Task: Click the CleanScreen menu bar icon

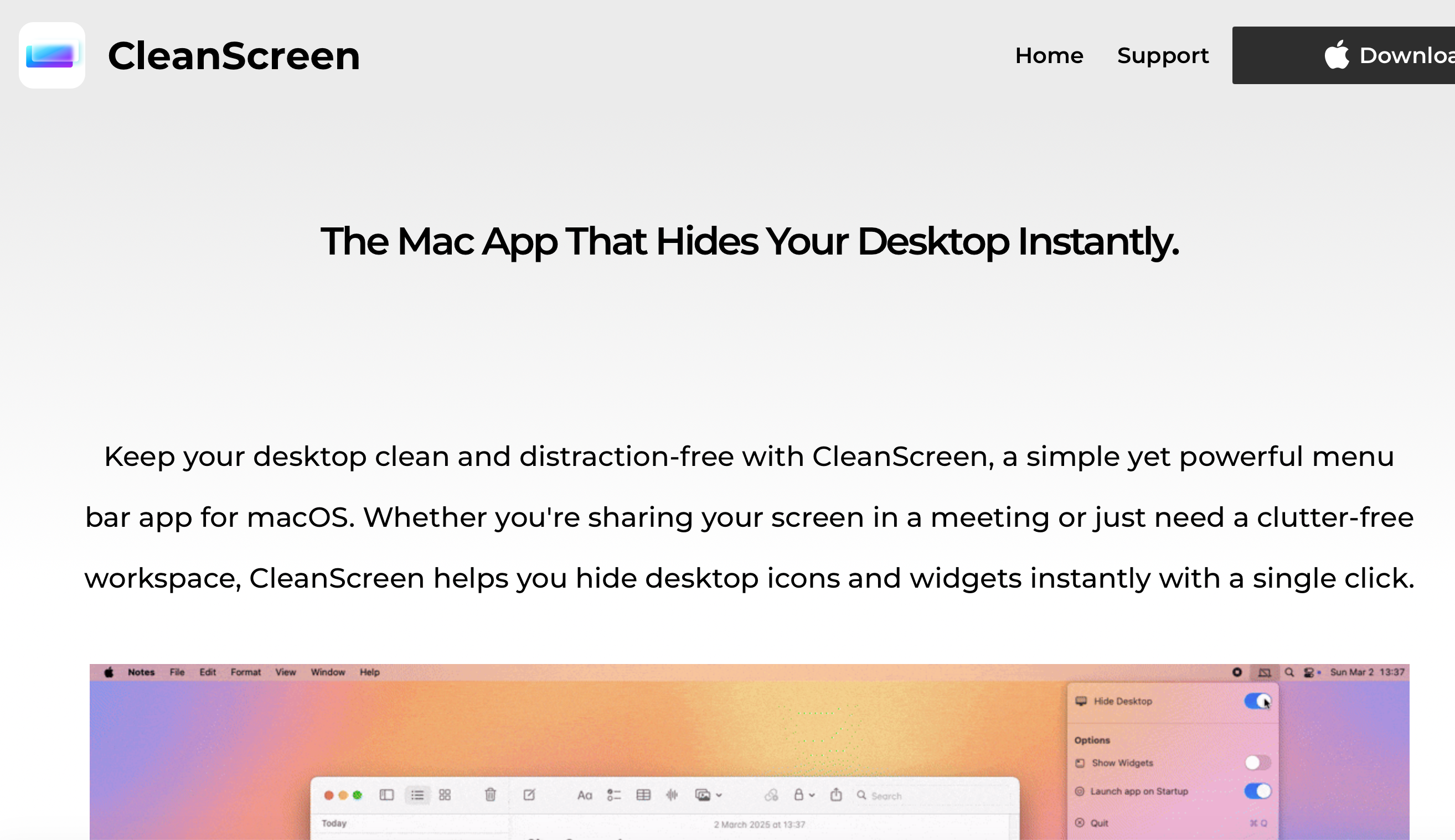Action: pos(1264,672)
